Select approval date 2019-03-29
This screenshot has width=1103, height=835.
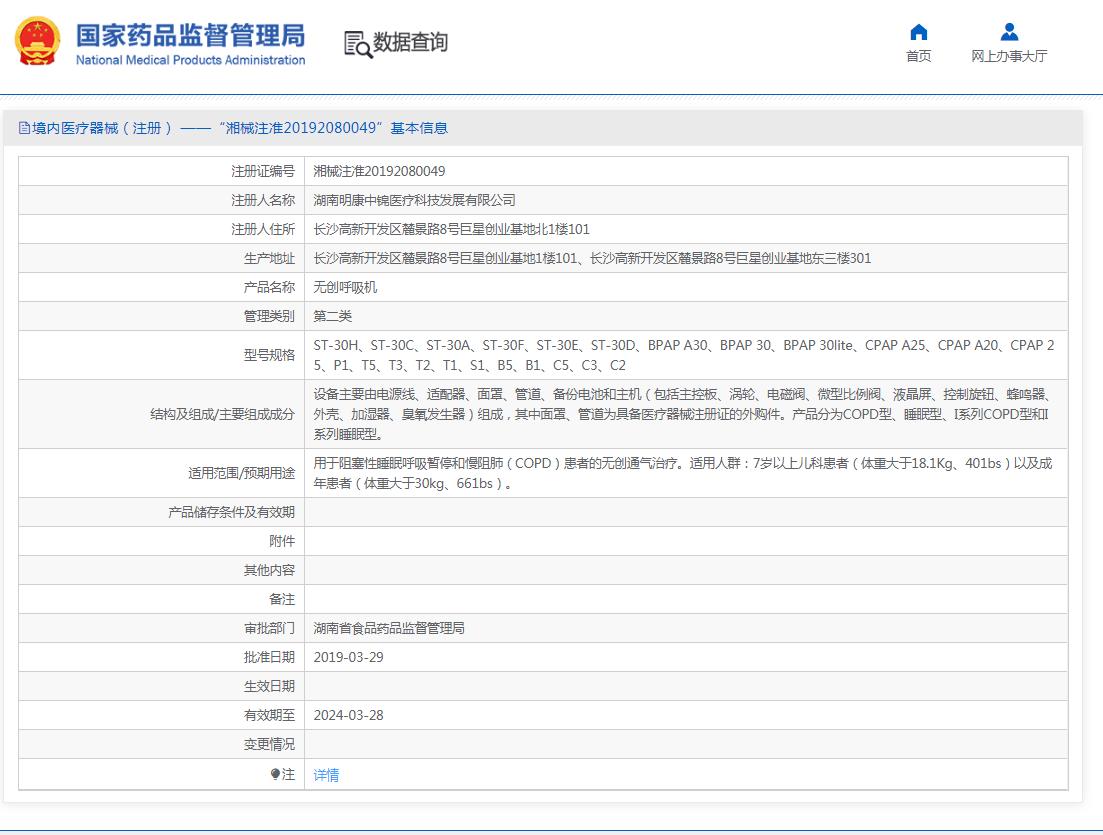(x=348, y=657)
